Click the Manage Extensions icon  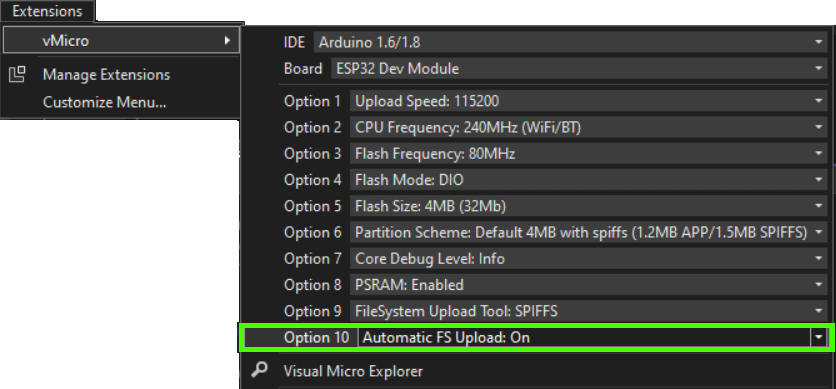point(18,75)
